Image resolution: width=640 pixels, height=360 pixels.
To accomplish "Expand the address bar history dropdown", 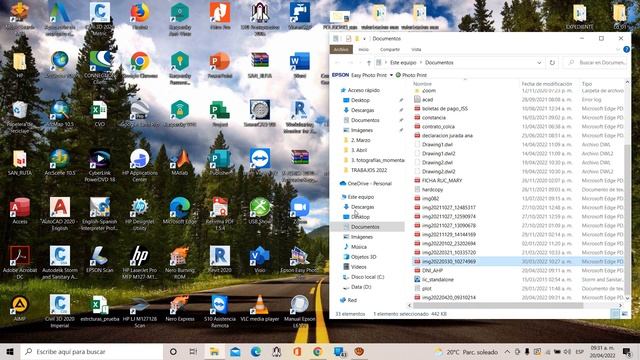I will [x=539, y=63].
